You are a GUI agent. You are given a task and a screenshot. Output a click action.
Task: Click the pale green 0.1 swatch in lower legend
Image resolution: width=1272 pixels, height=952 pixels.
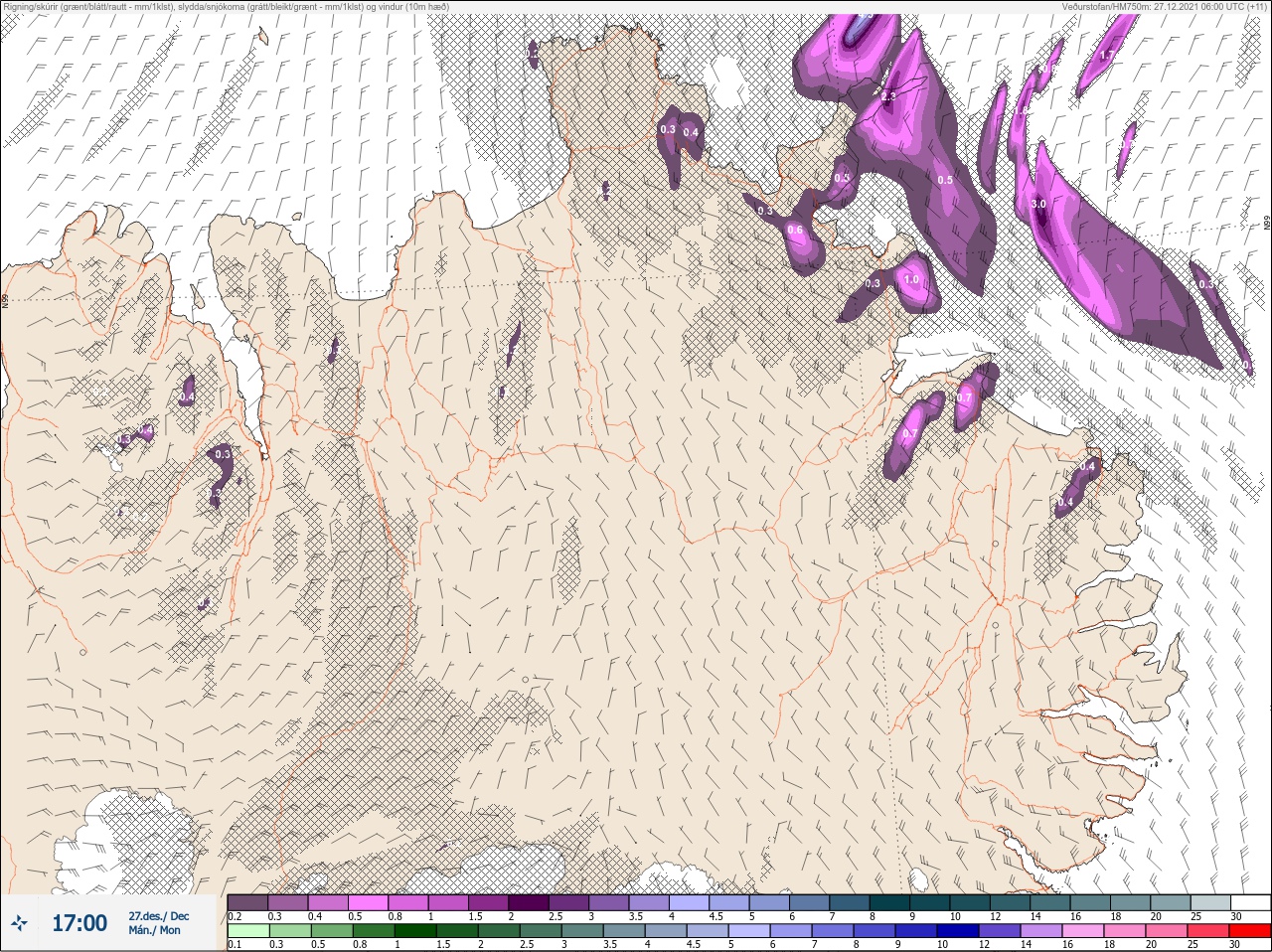[247, 931]
